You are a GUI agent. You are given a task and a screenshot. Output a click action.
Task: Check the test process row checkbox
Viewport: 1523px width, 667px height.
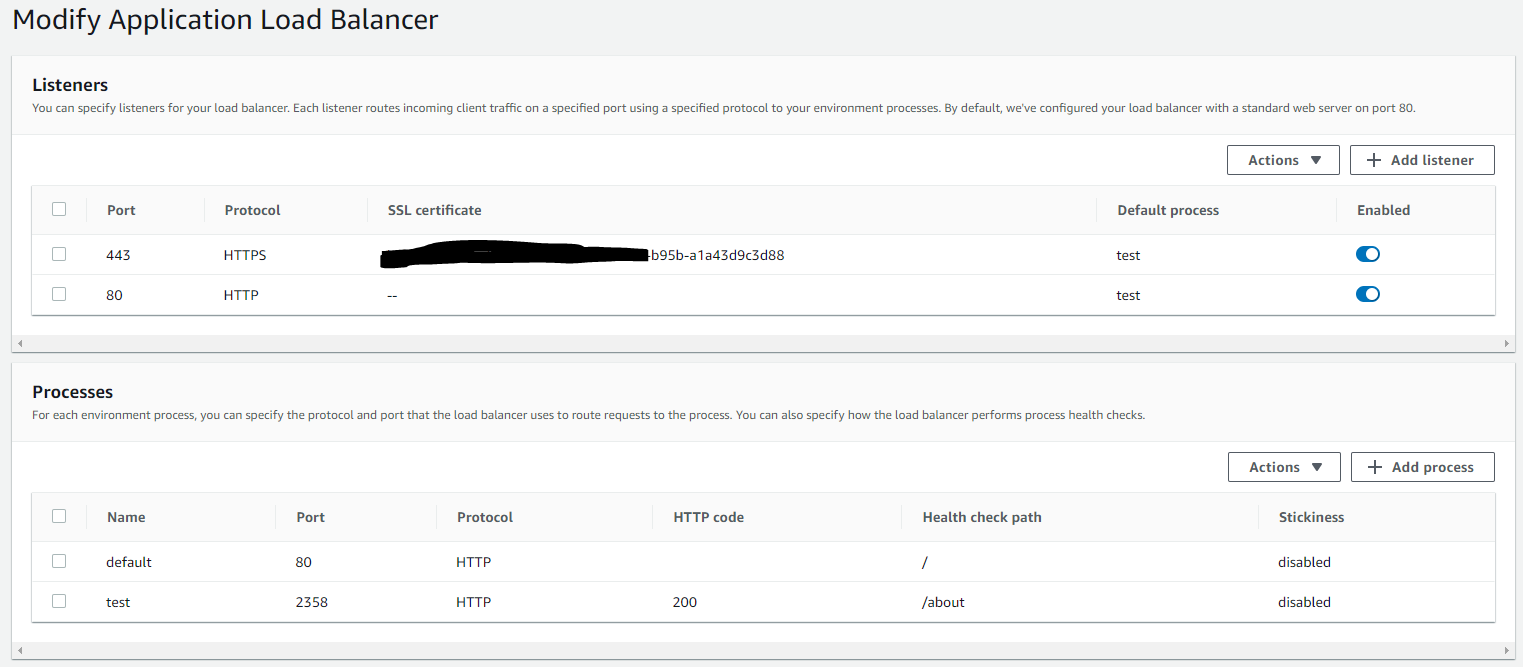(x=59, y=601)
